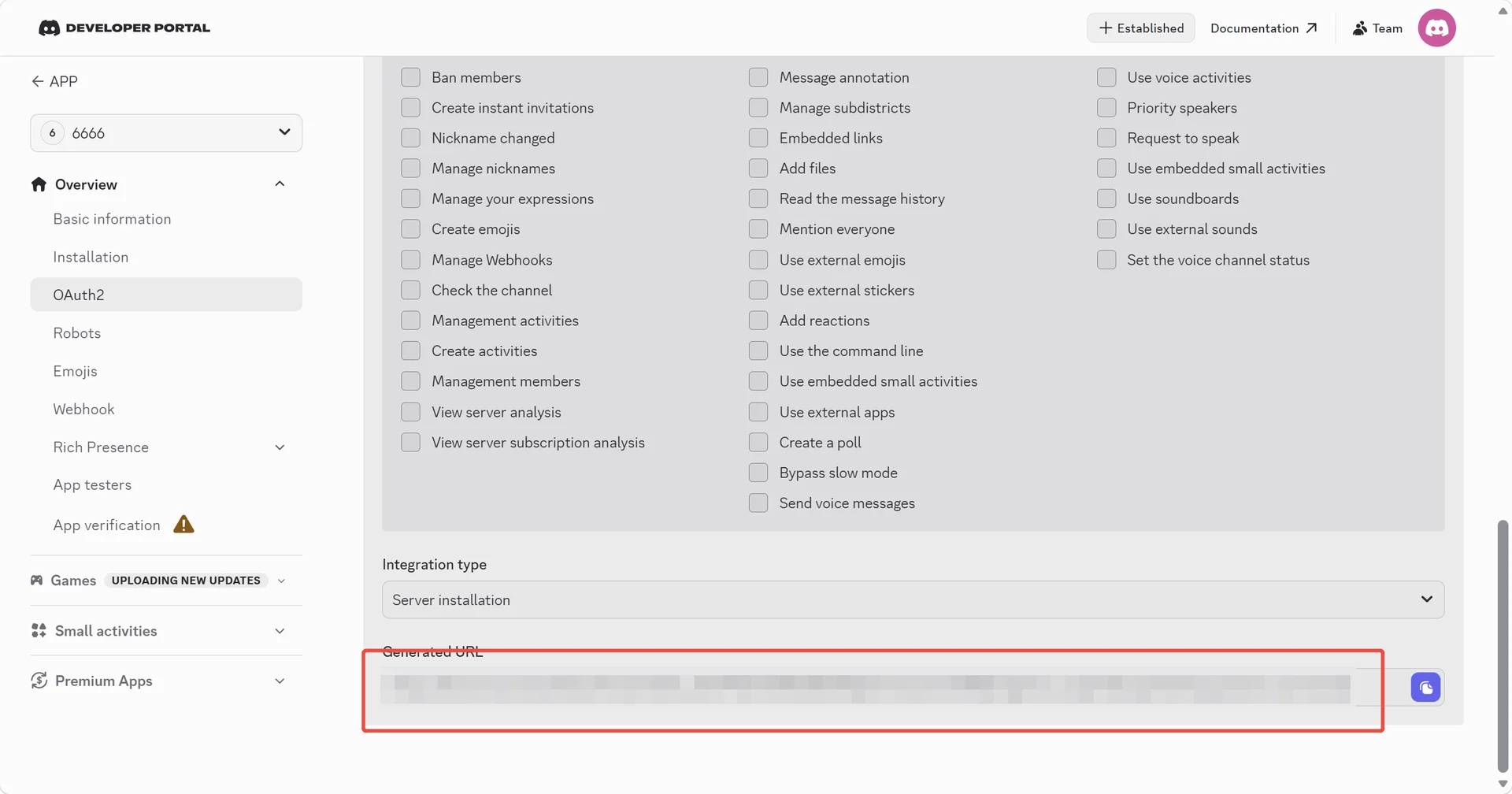This screenshot has width=1512, height=794.
Task: Expand the Rich Presence submenu
Action: pyautogui.click(x=280, y=447)
